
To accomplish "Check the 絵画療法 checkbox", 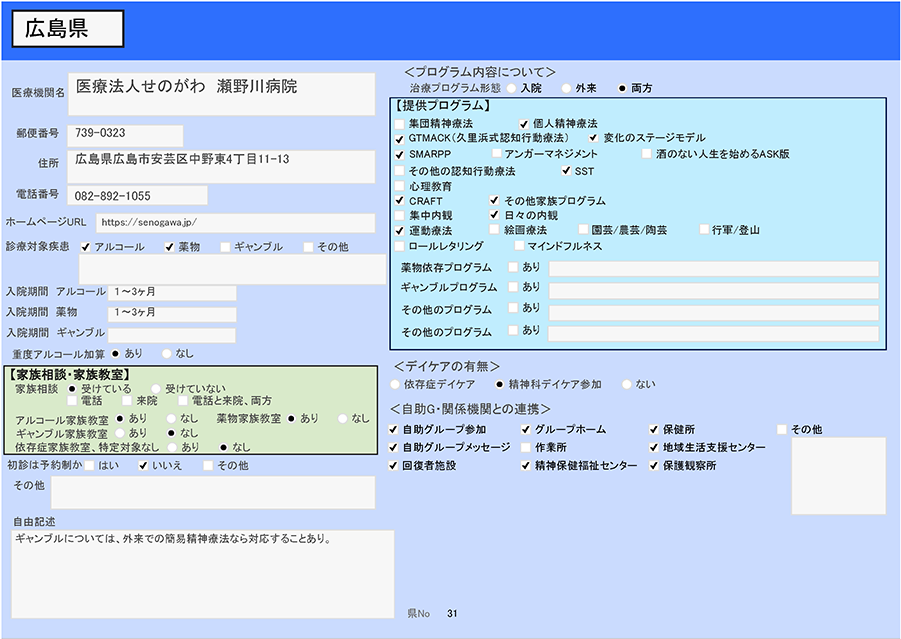I will (495, 230).
